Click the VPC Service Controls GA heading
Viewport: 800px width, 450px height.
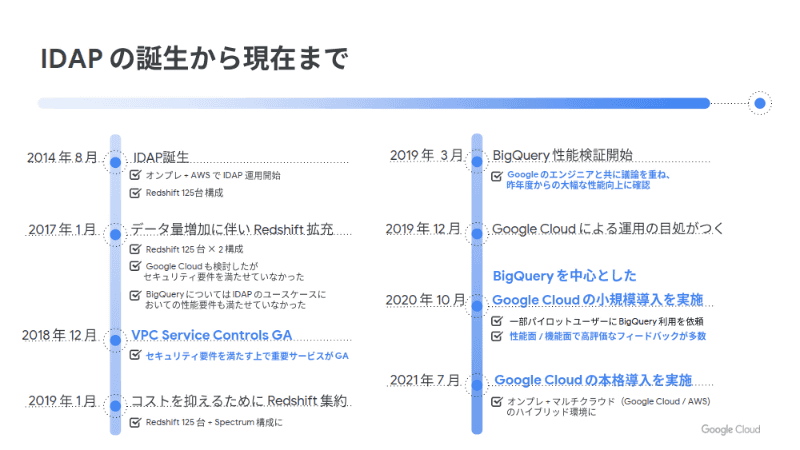click(212, 335)
